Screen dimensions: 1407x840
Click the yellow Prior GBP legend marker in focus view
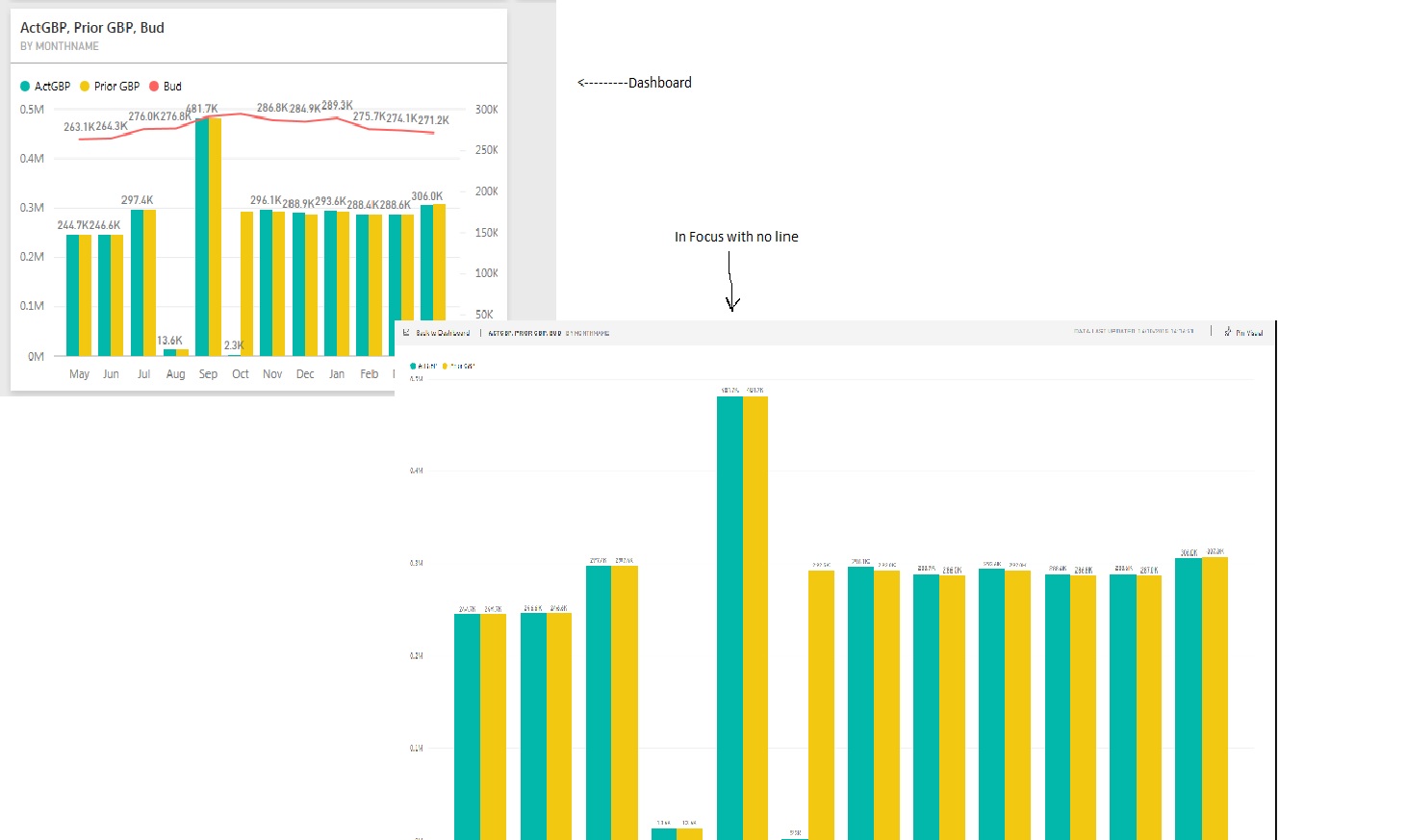pos(445,367)
